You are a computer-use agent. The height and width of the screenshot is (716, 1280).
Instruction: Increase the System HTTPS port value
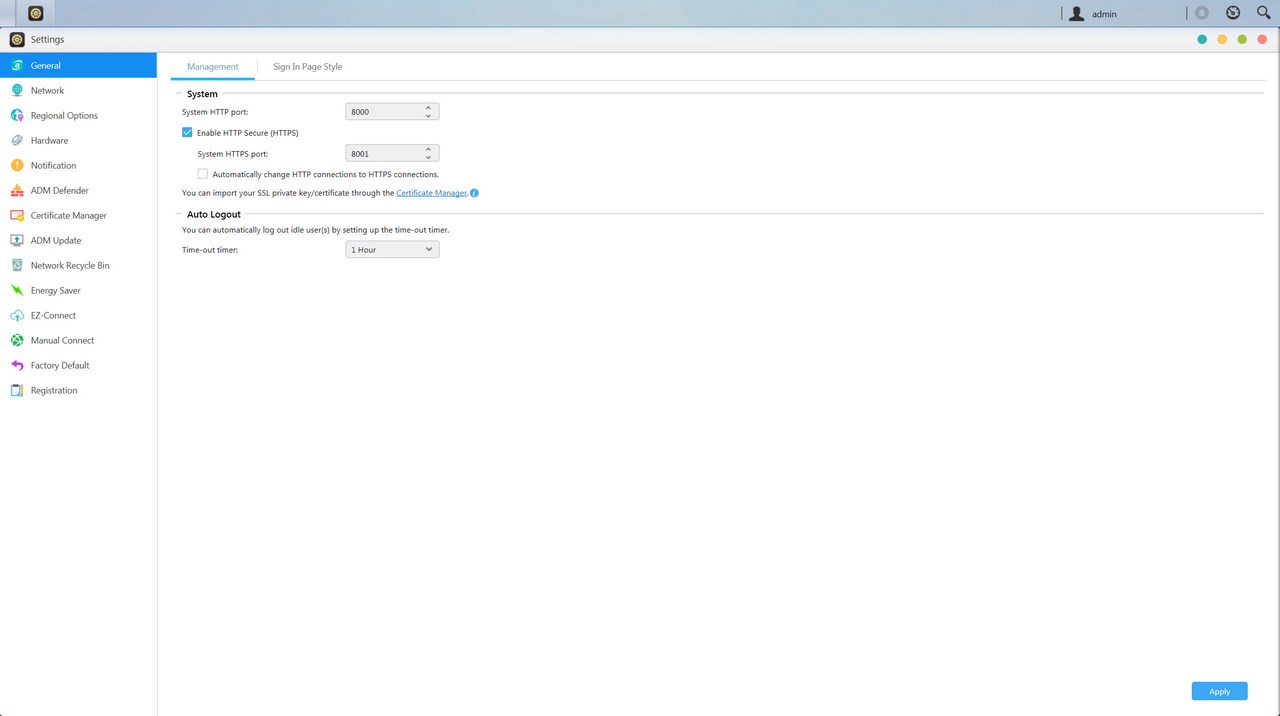[x=428, y=149]
